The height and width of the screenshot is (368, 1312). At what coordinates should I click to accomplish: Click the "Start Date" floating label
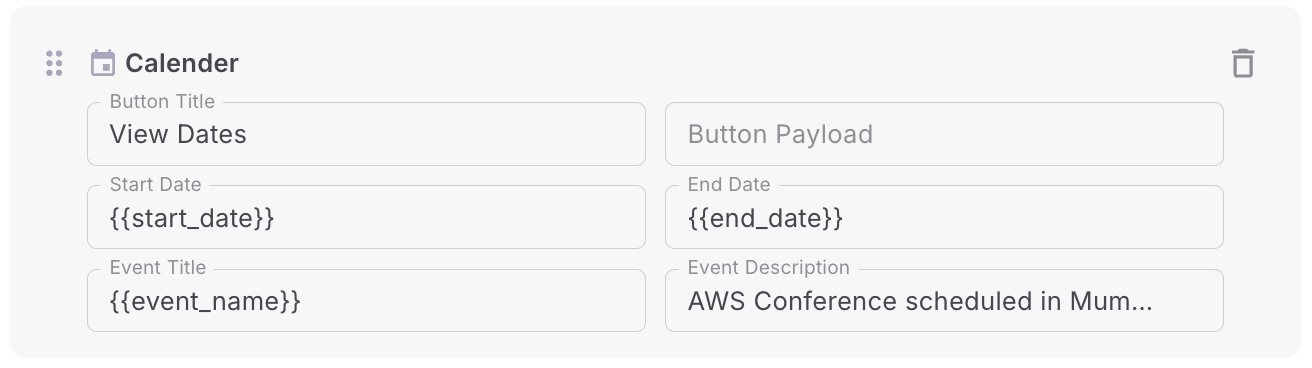[x=155, y=184]
